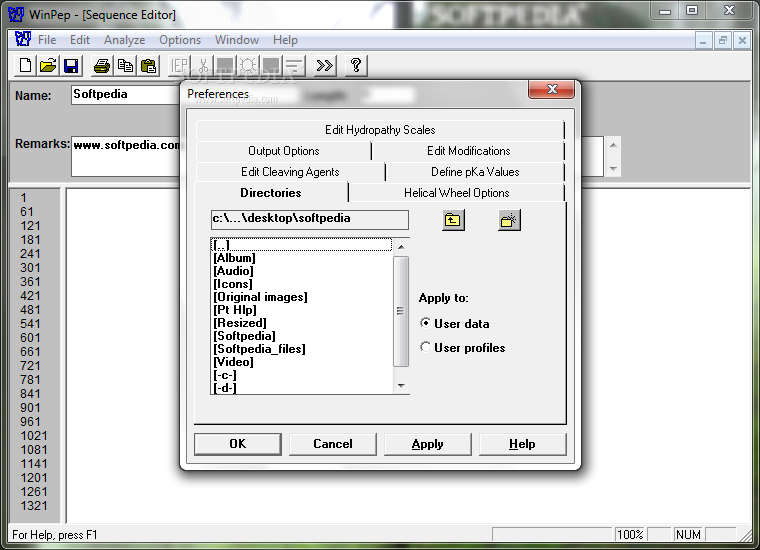Select the Directories tab
The height and width of the screenshot is (550, 760).
tap(271, 193)
